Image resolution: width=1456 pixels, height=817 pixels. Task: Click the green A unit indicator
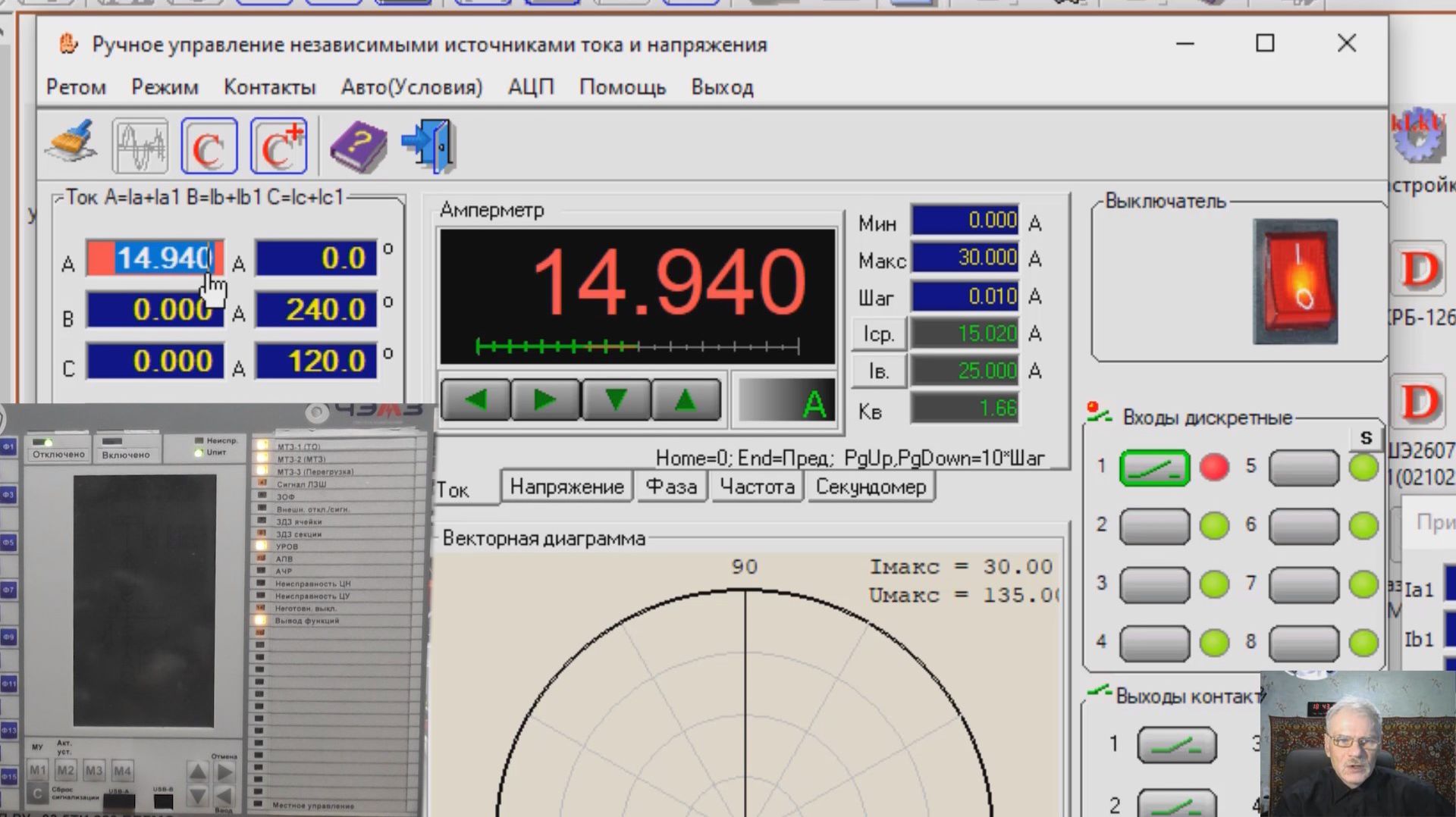click(x=787, y=400)
